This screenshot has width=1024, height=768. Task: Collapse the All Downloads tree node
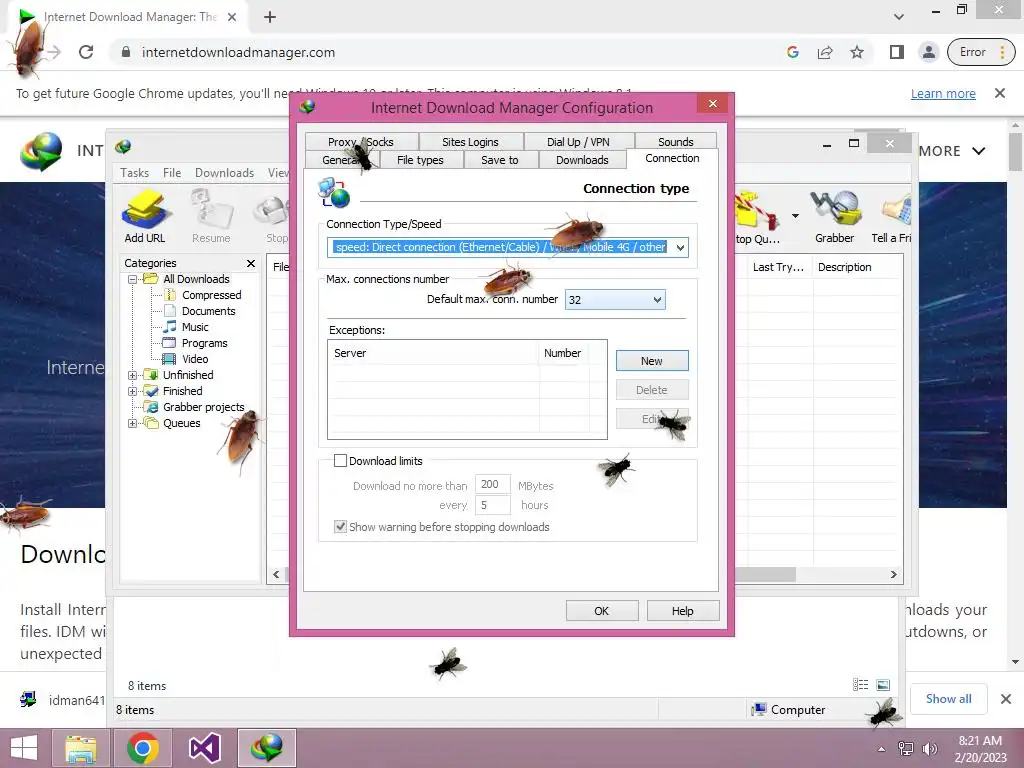(x=133, y=280)
